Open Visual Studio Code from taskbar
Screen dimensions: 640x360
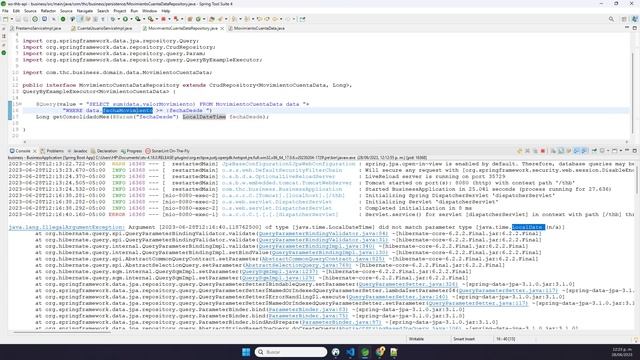point(350,352)
